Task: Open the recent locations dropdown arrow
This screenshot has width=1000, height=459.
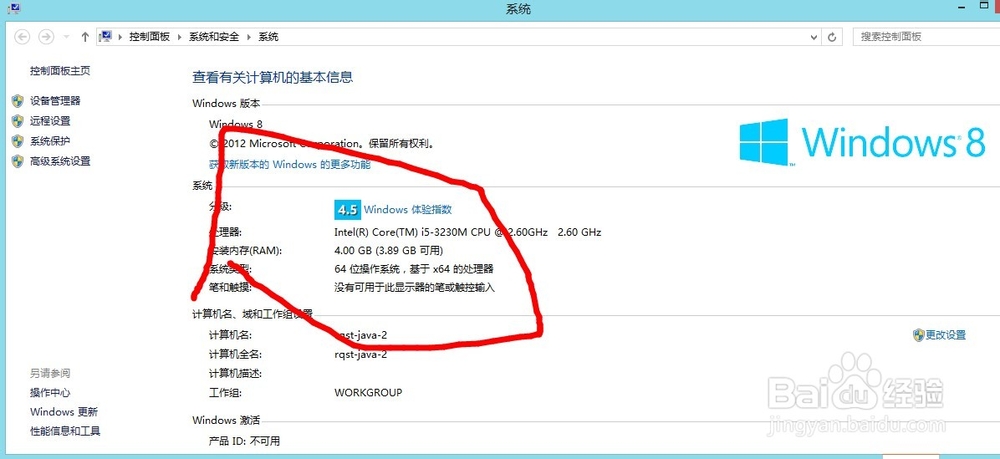Action: tap(66, 37)
